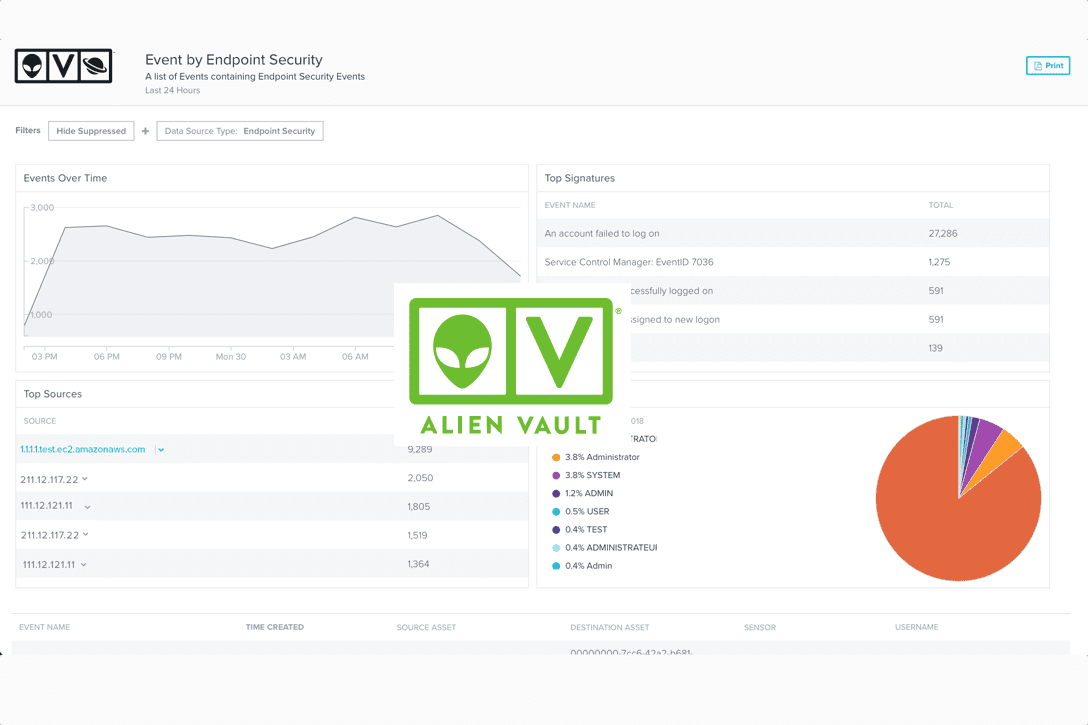This screenshot has width=1088, height=725.
Task: Click the AlienVault logo in the header
Action: tap(64, 66)
